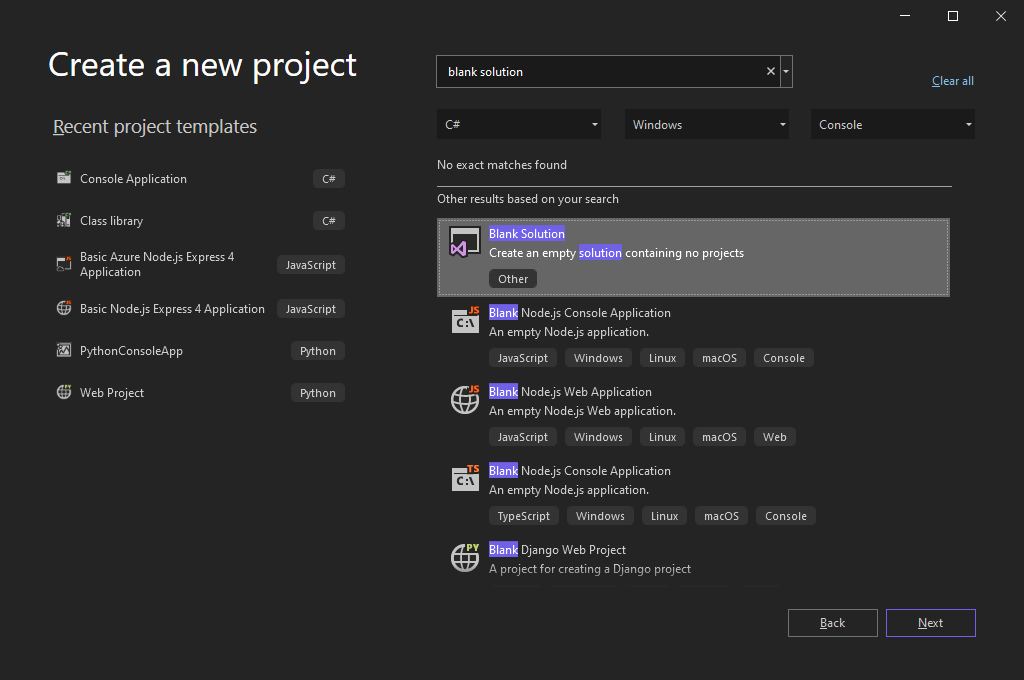
Task: Click the Blank Django Web Project icon
Action: tap(465, 557)
